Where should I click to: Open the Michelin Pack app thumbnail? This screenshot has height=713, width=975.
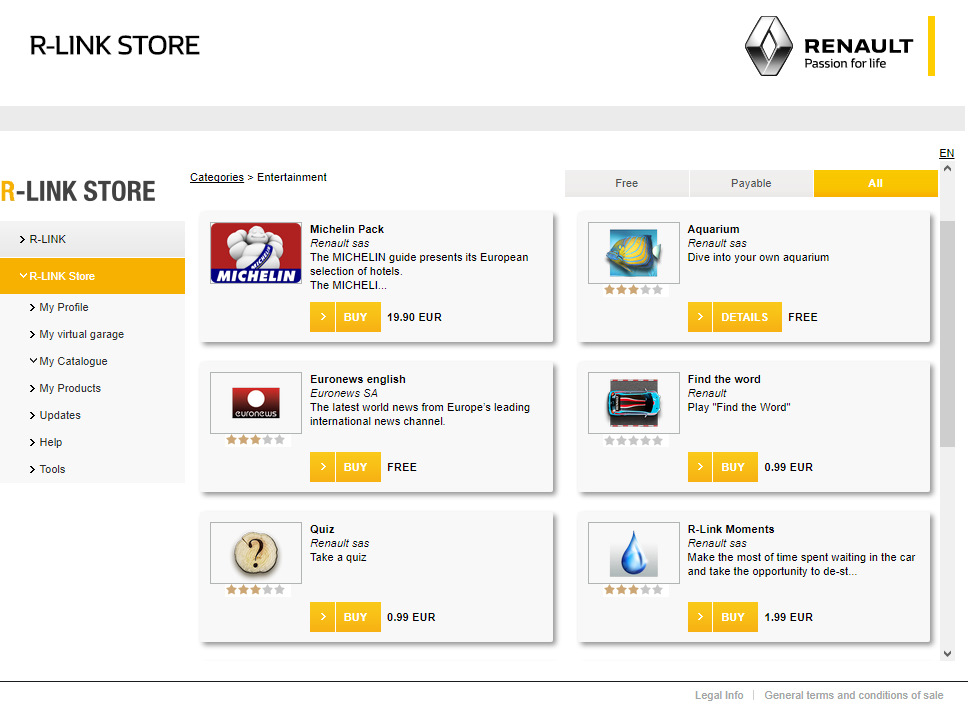click(256, 253)
